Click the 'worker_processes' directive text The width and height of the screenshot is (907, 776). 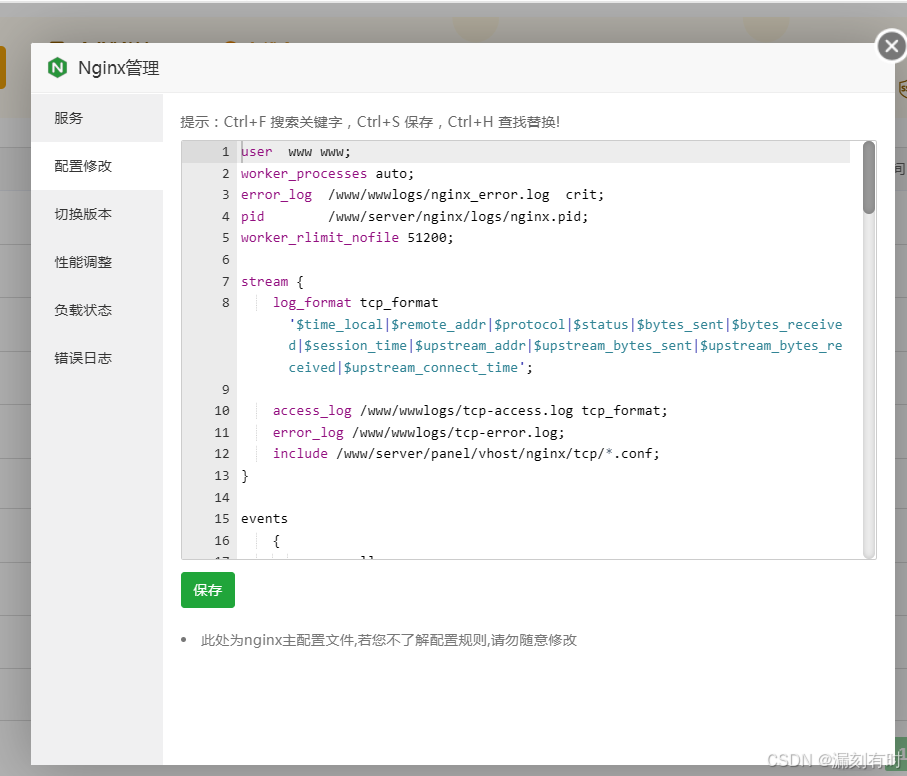pyautogui.click(x=304, y=173)
